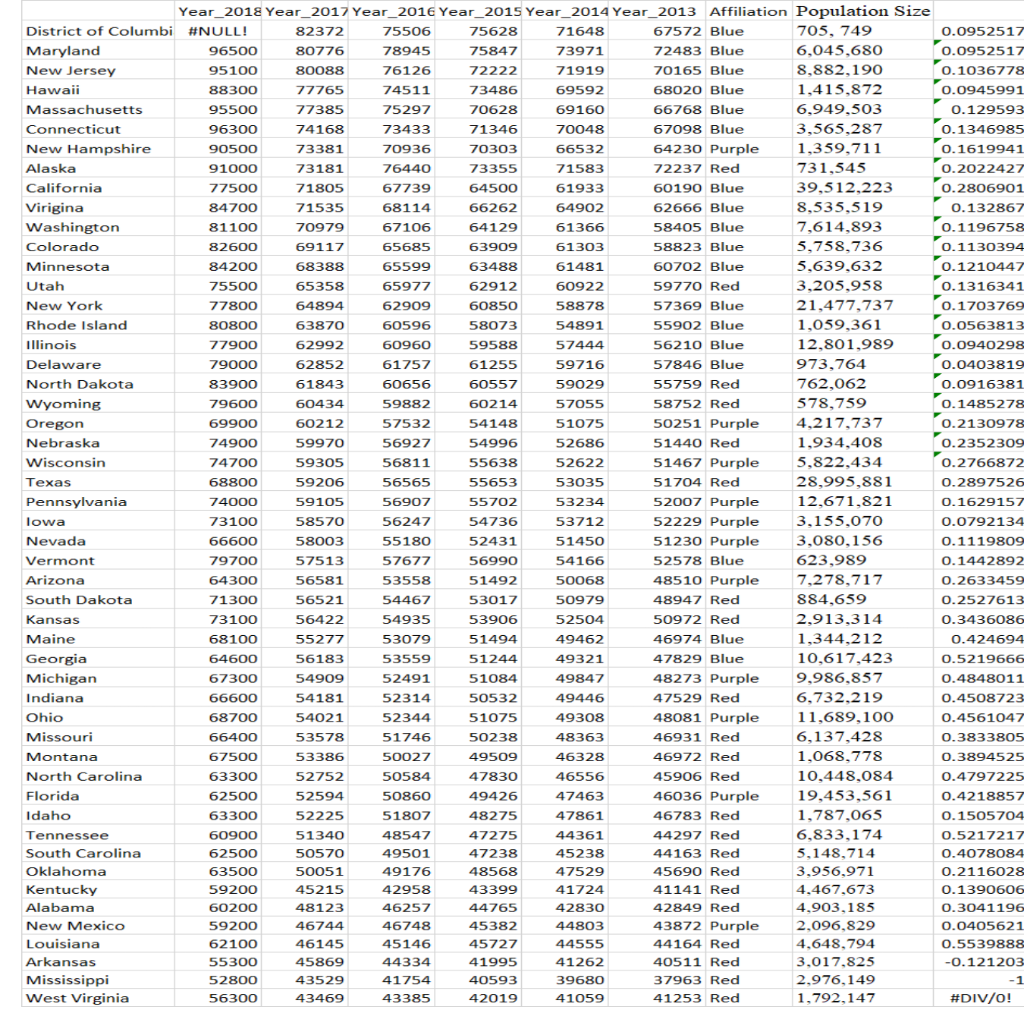Click New York's population 21,477,737
This screenshot has width=1024, height=1013.
tap(863, 305)
